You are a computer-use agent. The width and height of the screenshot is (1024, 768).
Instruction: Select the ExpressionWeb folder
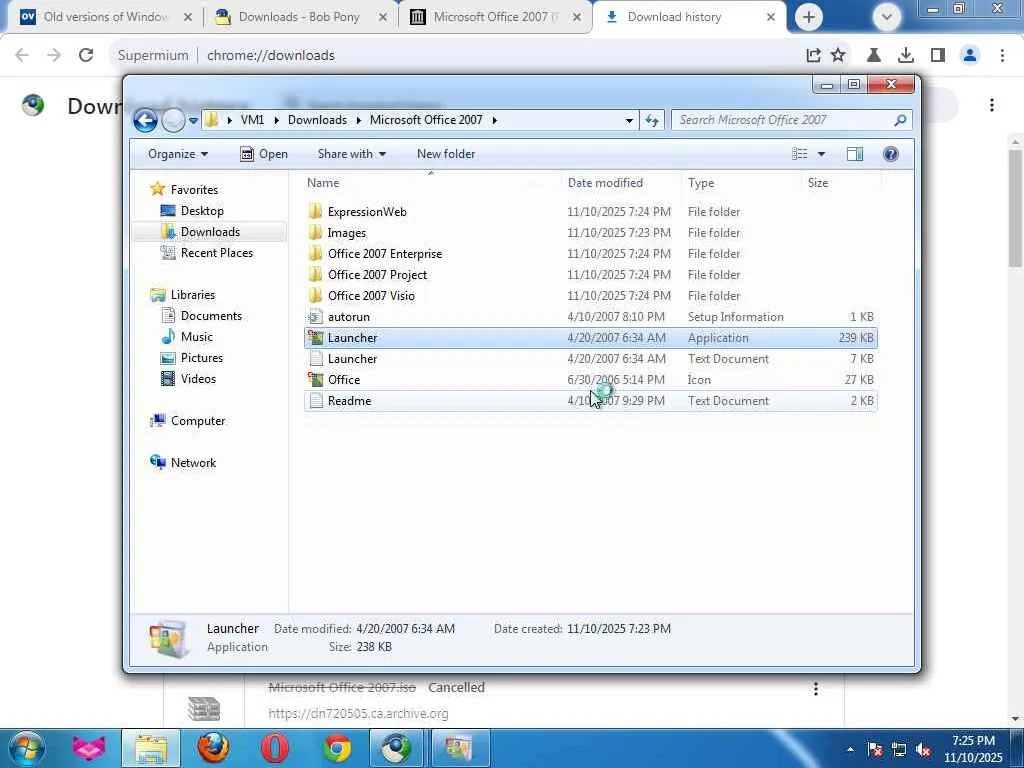[590, 212]
